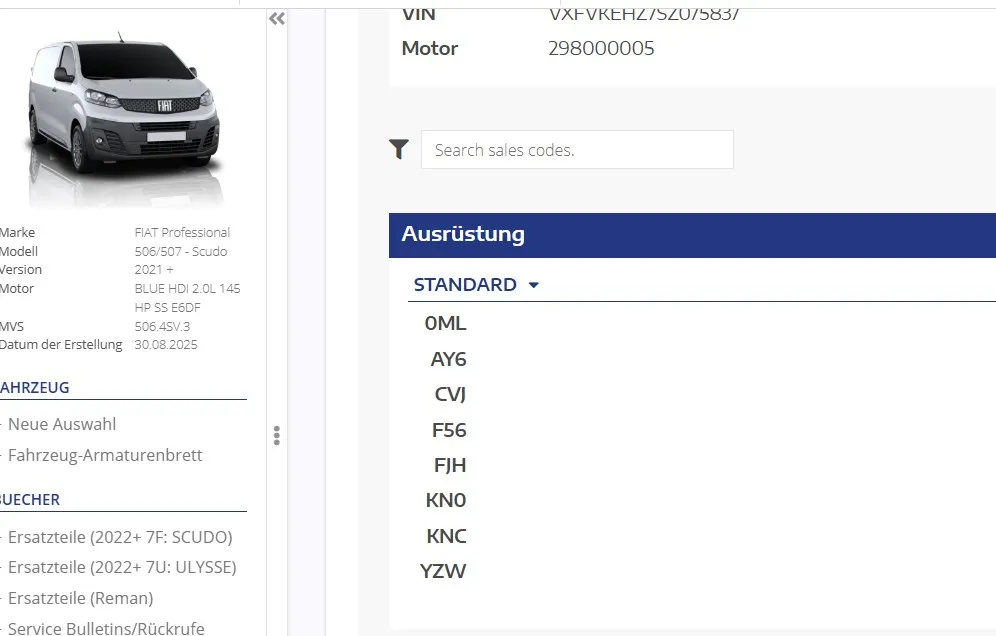Select sales code KNC
996x636 pixels.
[x=447, y=536]
